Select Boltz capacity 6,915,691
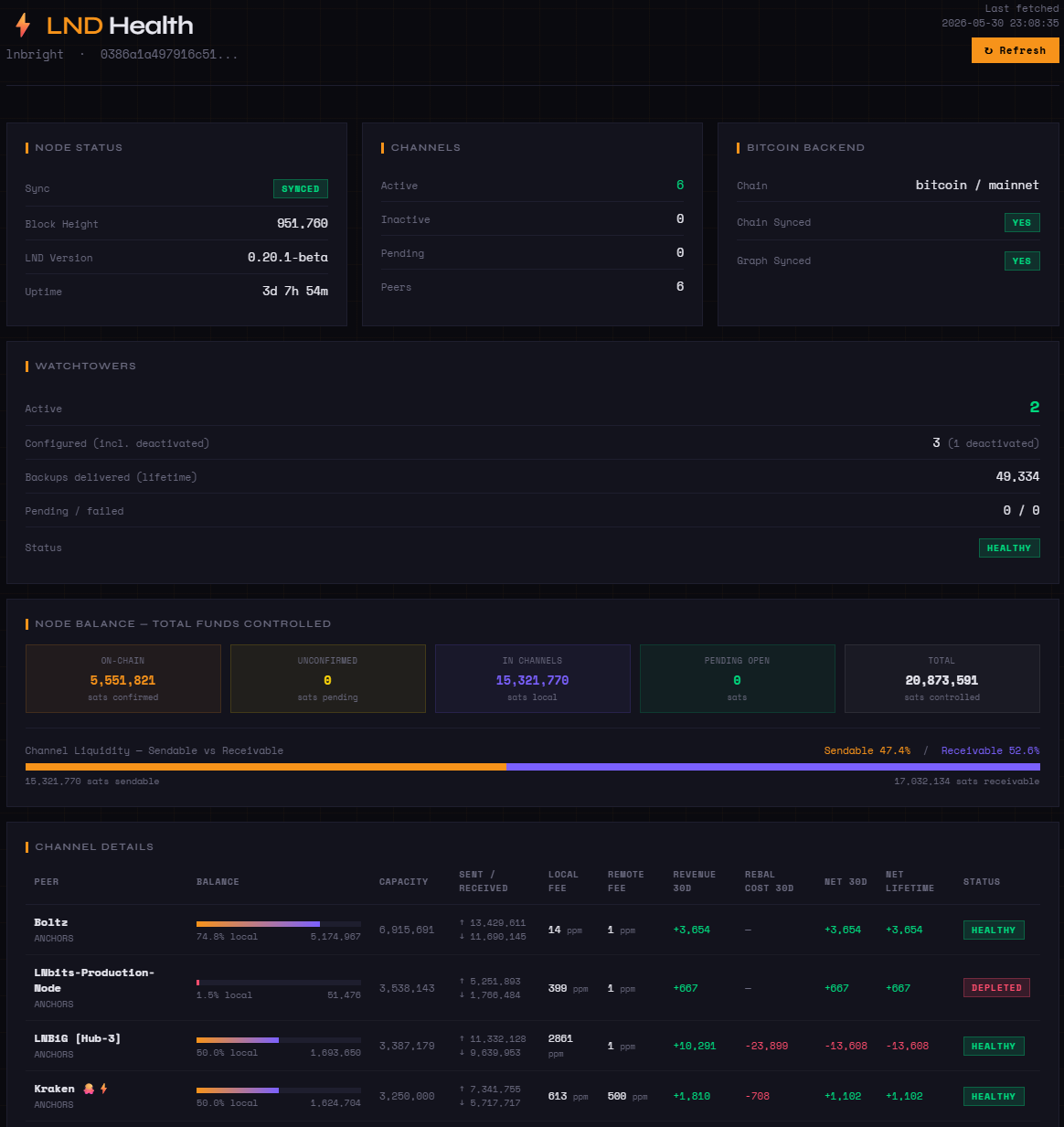Image resolution: width=1064 pixels, height=1127 pixels. 407,930
